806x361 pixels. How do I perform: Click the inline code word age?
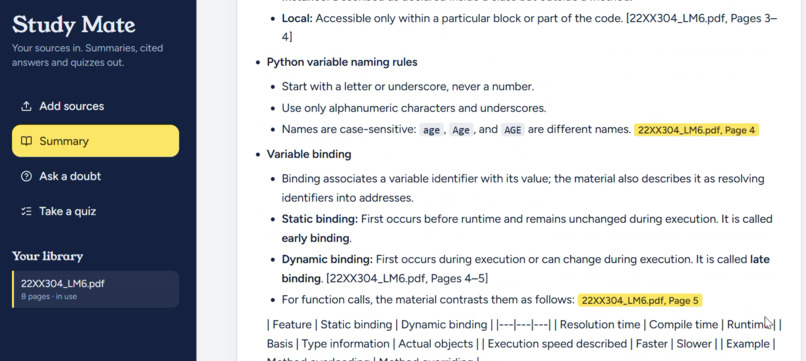(431, 130)
